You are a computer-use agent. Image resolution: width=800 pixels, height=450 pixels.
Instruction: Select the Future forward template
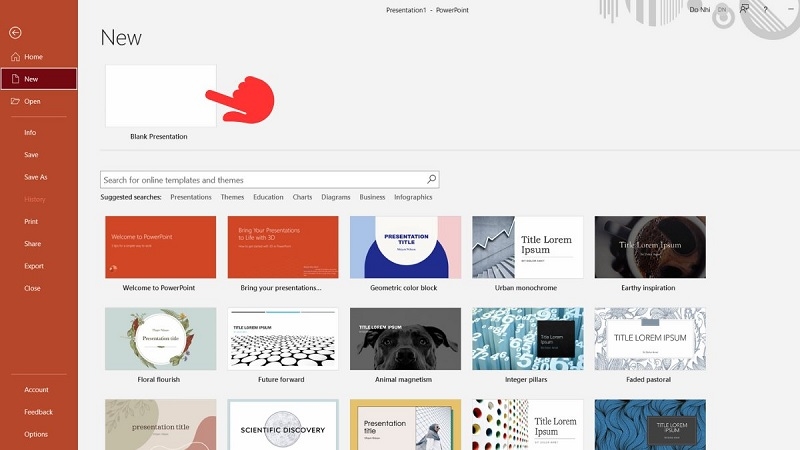coord(283,339)
